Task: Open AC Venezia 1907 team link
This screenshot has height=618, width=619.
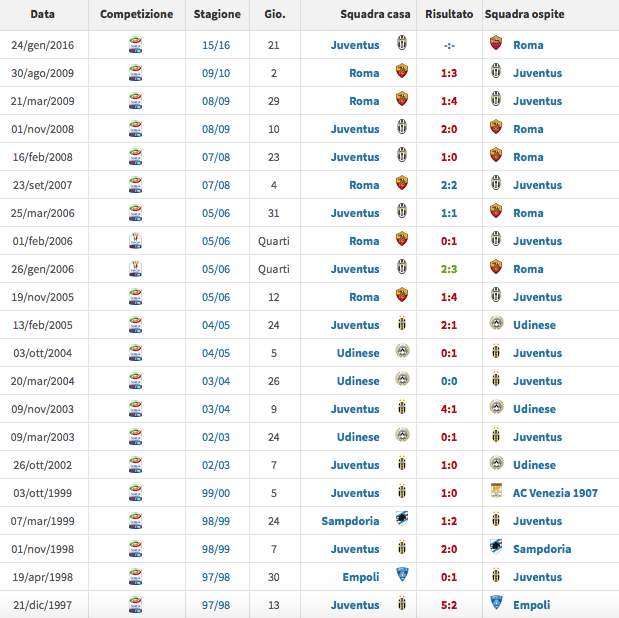Action: point(555,493)
